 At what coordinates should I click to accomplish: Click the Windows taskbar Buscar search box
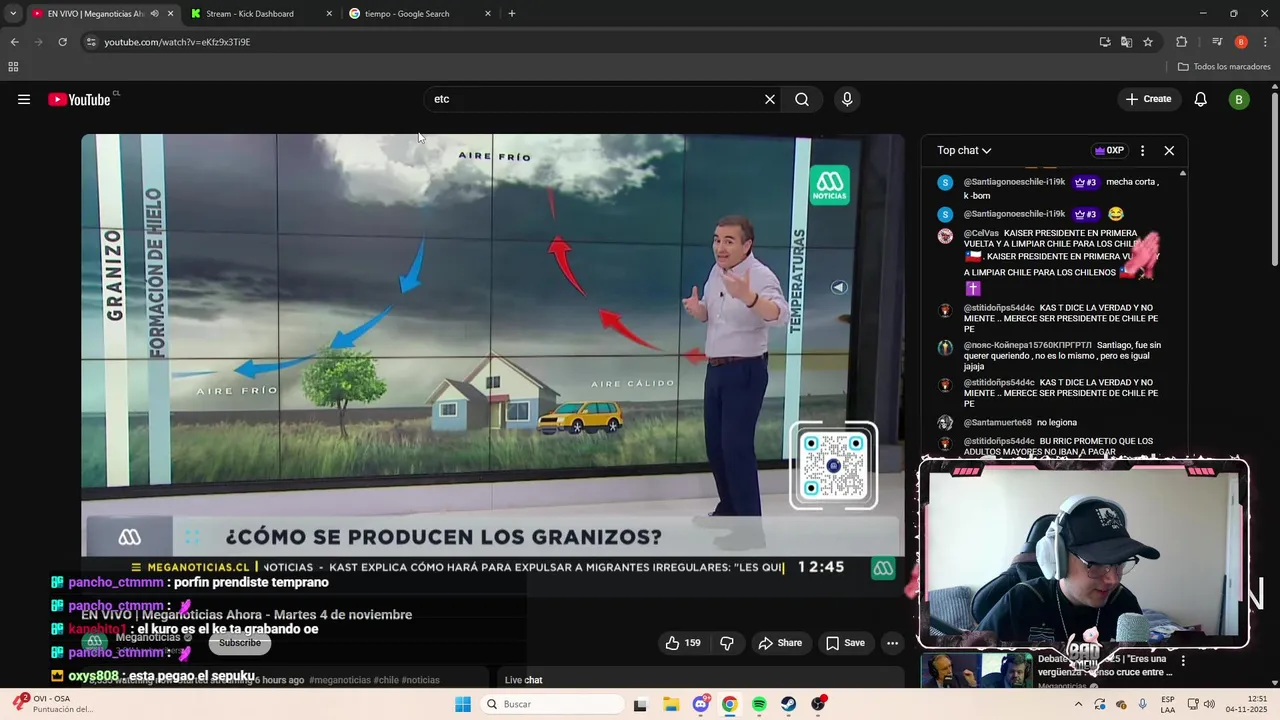click(553, 704)
